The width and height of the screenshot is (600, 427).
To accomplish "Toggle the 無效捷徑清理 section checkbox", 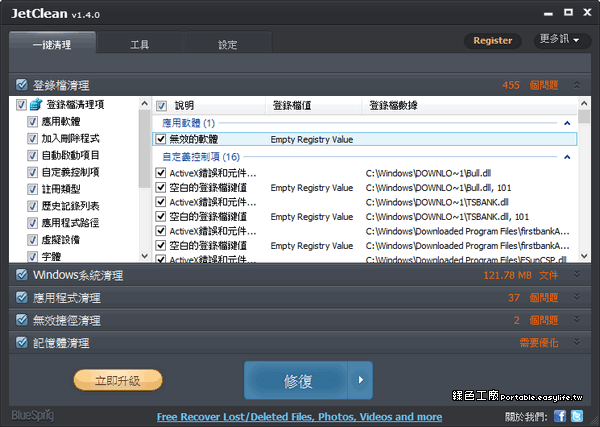I will [x=22, y=319].
